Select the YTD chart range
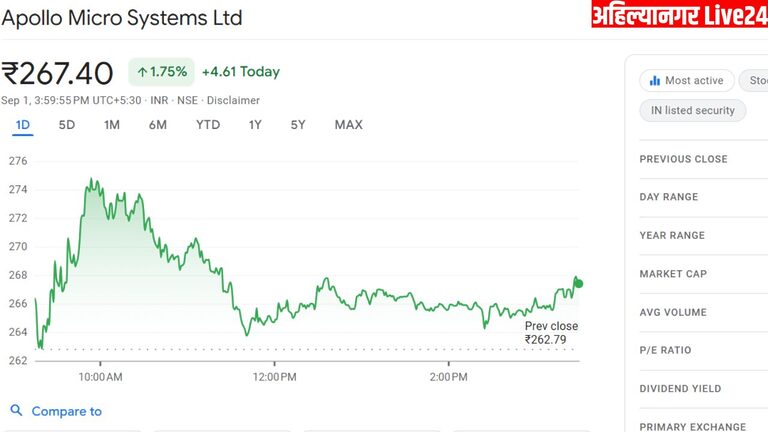768x432 pixels. pyautogui.click(x=208, y=125)
